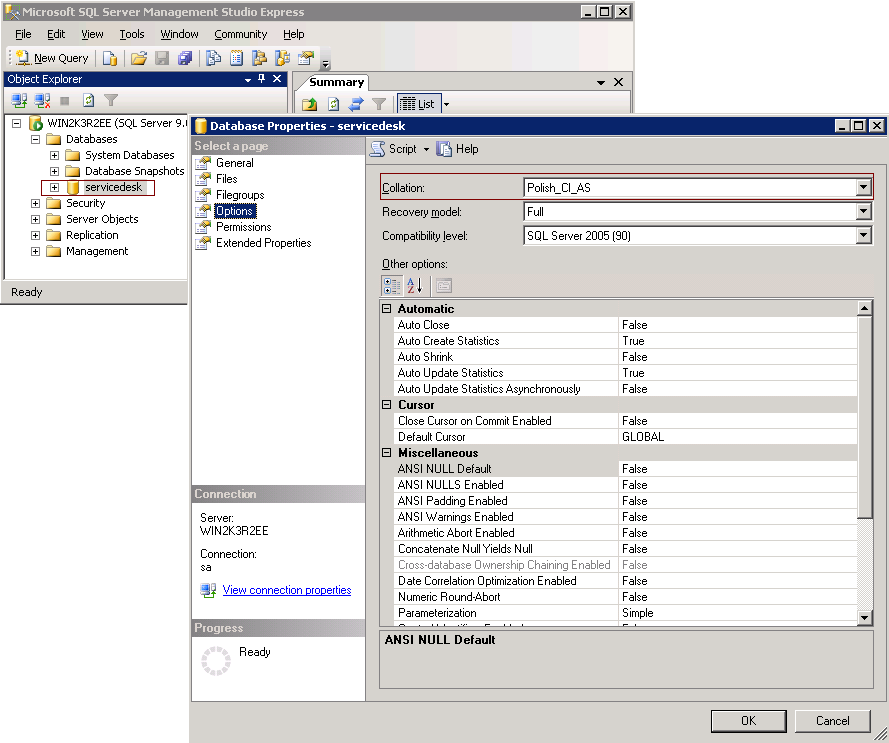Viewport: 889px width, 743px height.
Task: Open the Collation dropdown
Action: tap(863, 187)
